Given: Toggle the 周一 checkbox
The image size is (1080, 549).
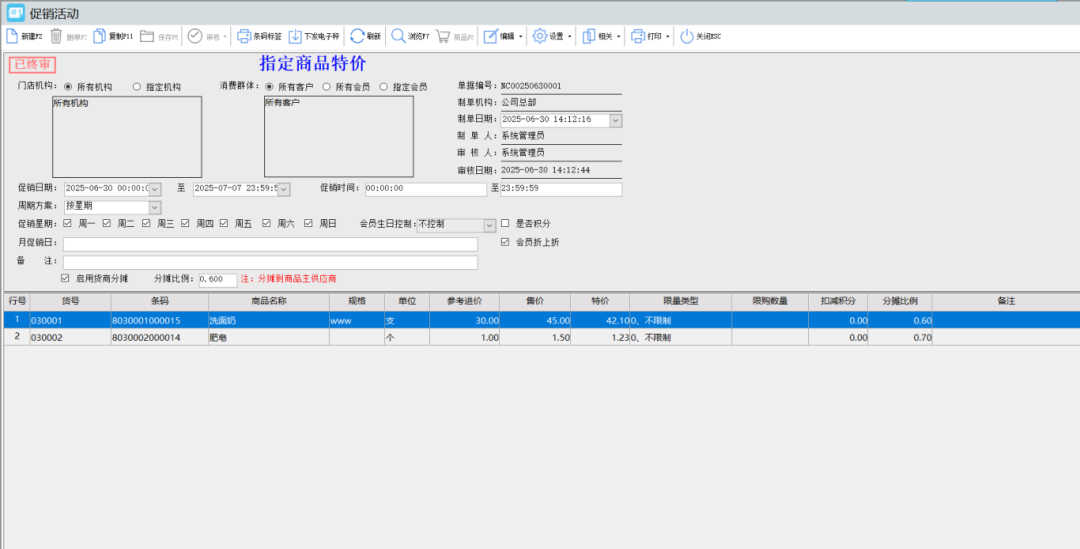Looking at the screenshot, I should pyautogui.click(x=68, y=223).
